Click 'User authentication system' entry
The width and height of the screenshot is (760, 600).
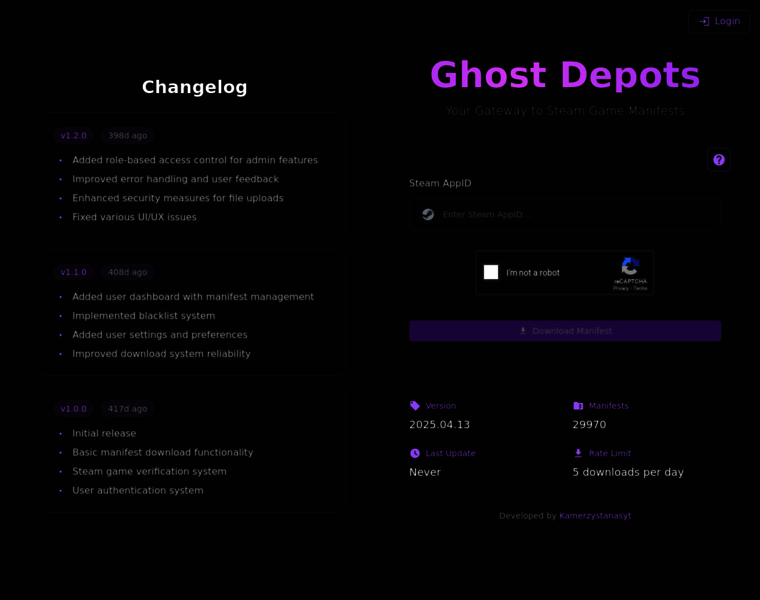pyautogui.click(x=138, y=490)
